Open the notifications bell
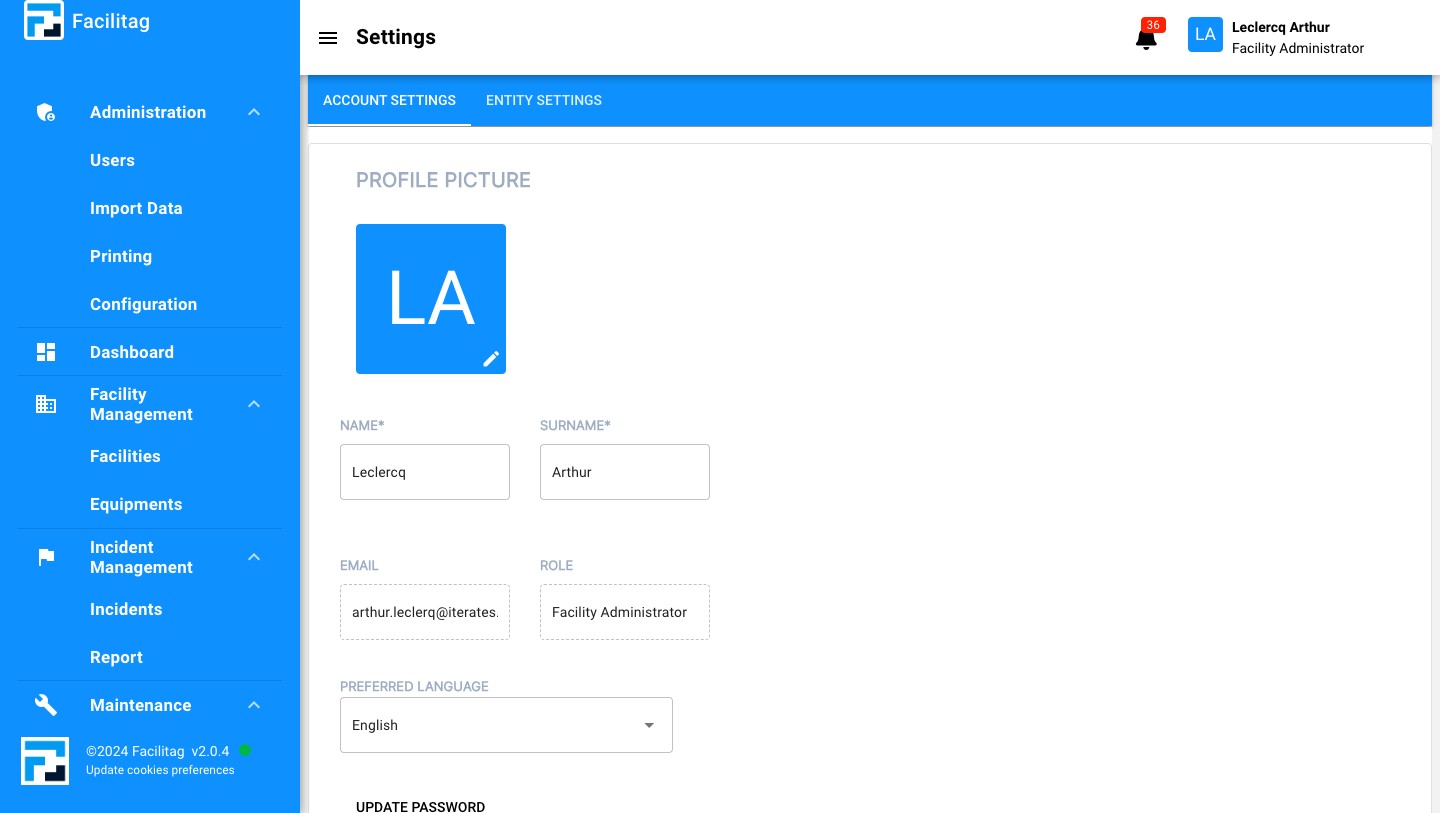Image resolution: width=1440 pixels, height=813 pixels. (1146, 38)
